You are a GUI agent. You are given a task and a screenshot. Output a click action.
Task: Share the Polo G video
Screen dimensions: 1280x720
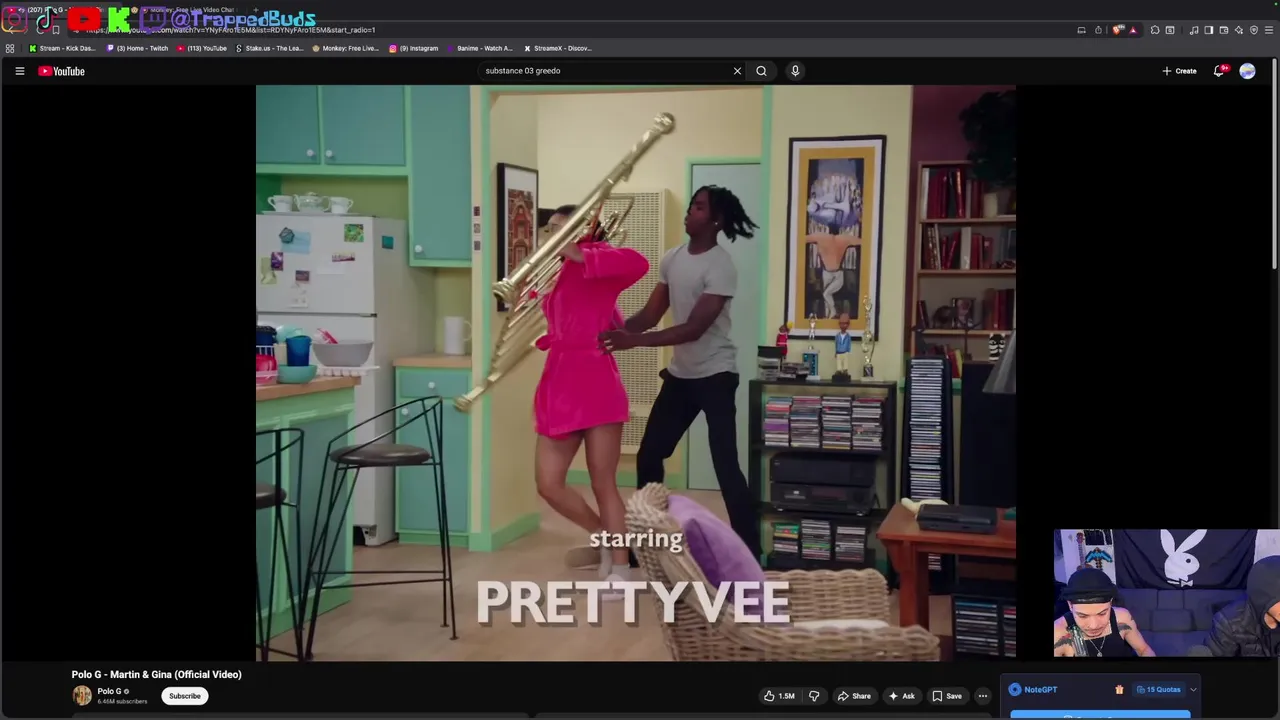coord(854,696)
